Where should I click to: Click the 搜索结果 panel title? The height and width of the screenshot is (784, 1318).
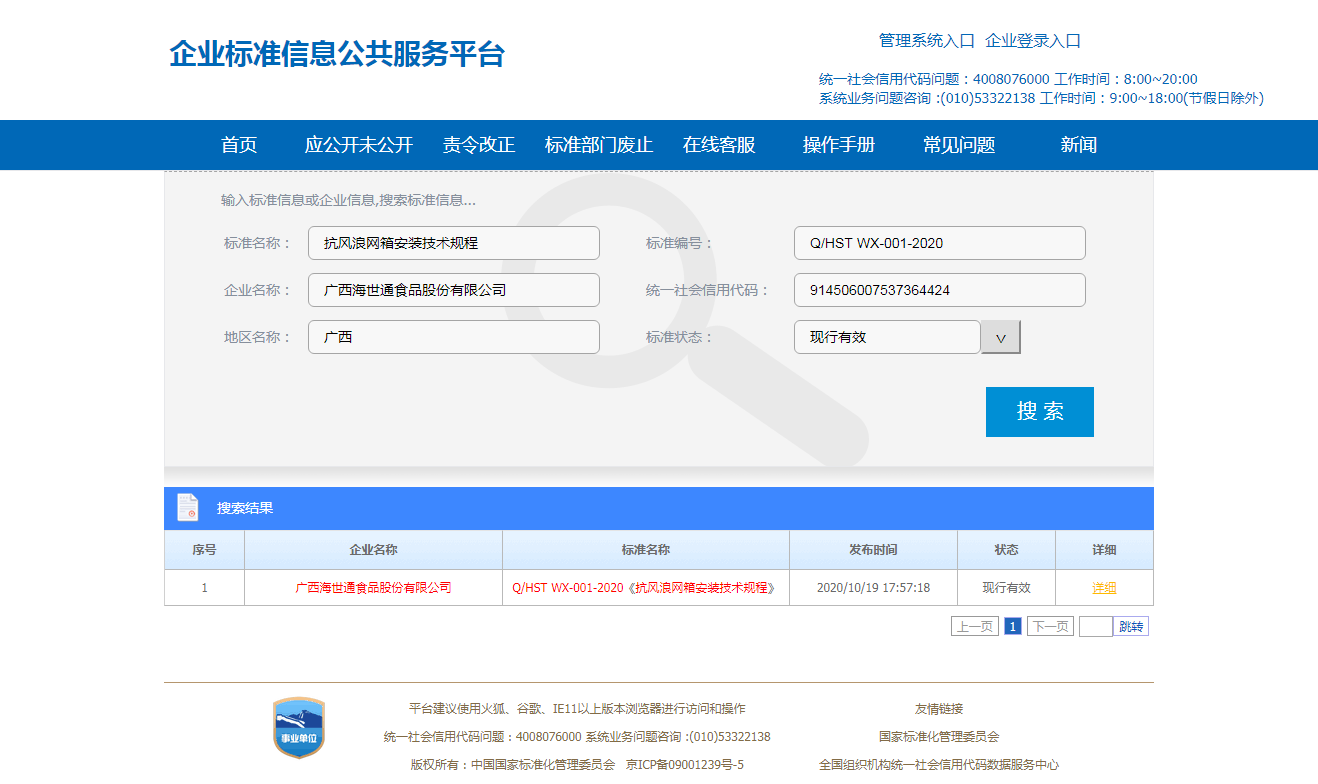(245, 508)
